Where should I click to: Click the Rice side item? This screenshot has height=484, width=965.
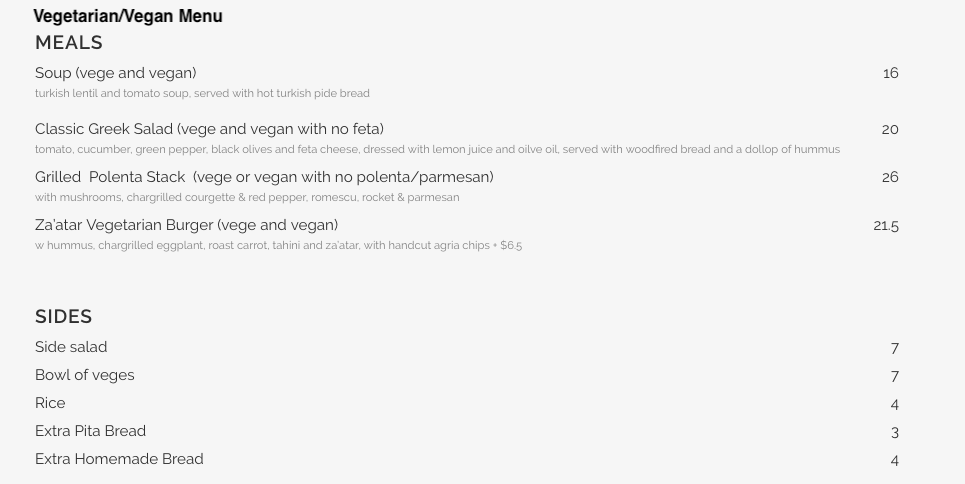click(x=50, y=403)
